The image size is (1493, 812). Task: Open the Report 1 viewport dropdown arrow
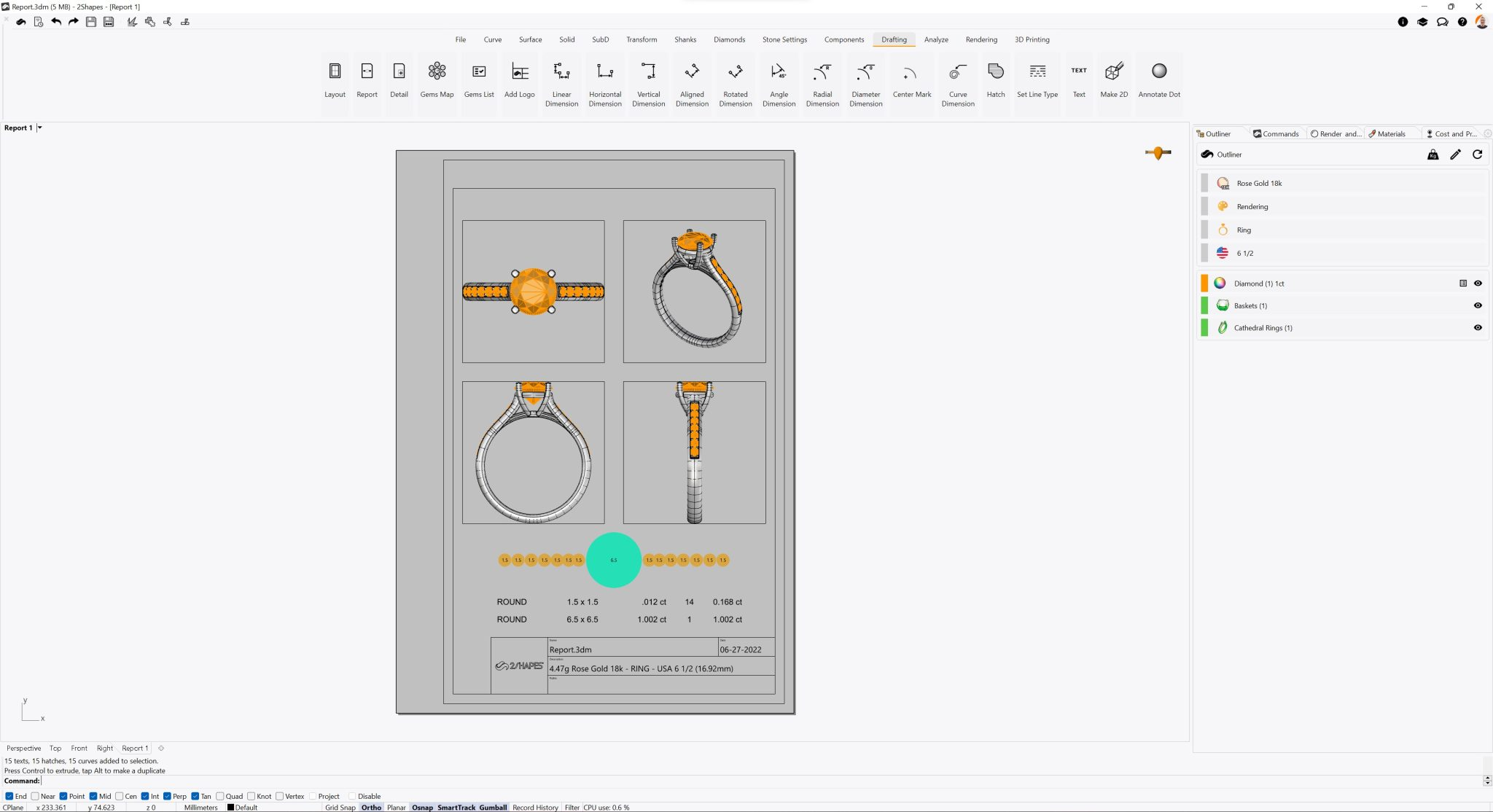(40, 128)
